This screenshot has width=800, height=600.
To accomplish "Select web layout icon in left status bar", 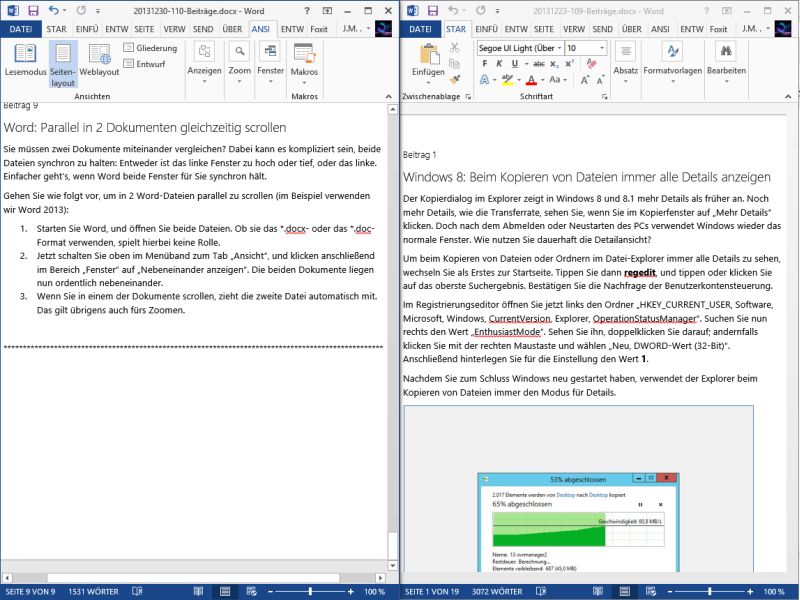I will point(252,591).
